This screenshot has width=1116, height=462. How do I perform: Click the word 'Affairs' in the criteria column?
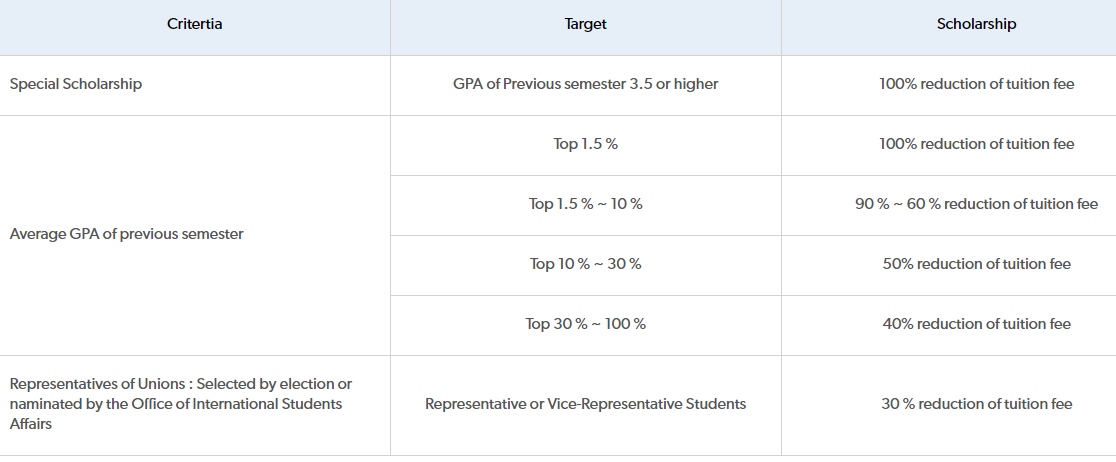[x=32, y=424]
